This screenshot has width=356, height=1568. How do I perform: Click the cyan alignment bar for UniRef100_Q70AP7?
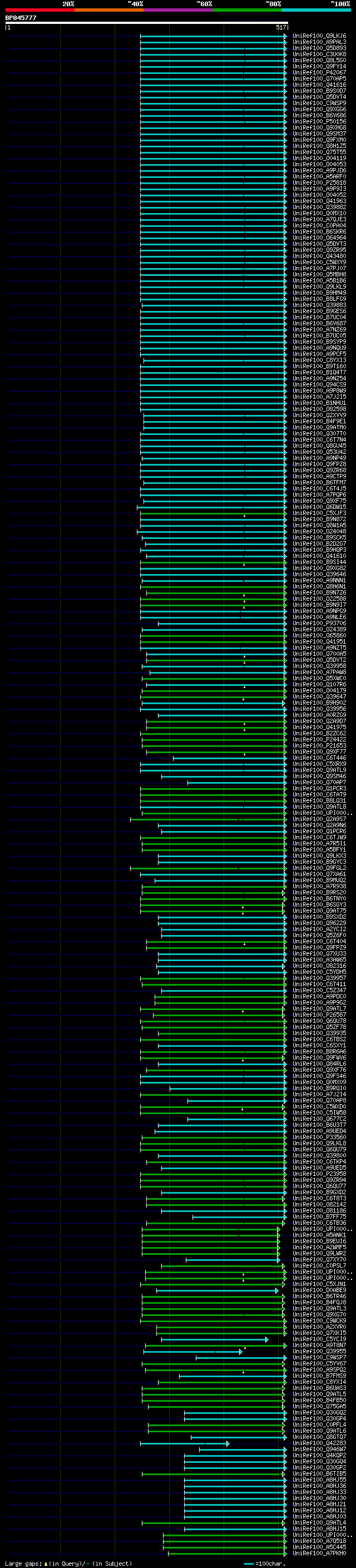[x=237, y=782]
